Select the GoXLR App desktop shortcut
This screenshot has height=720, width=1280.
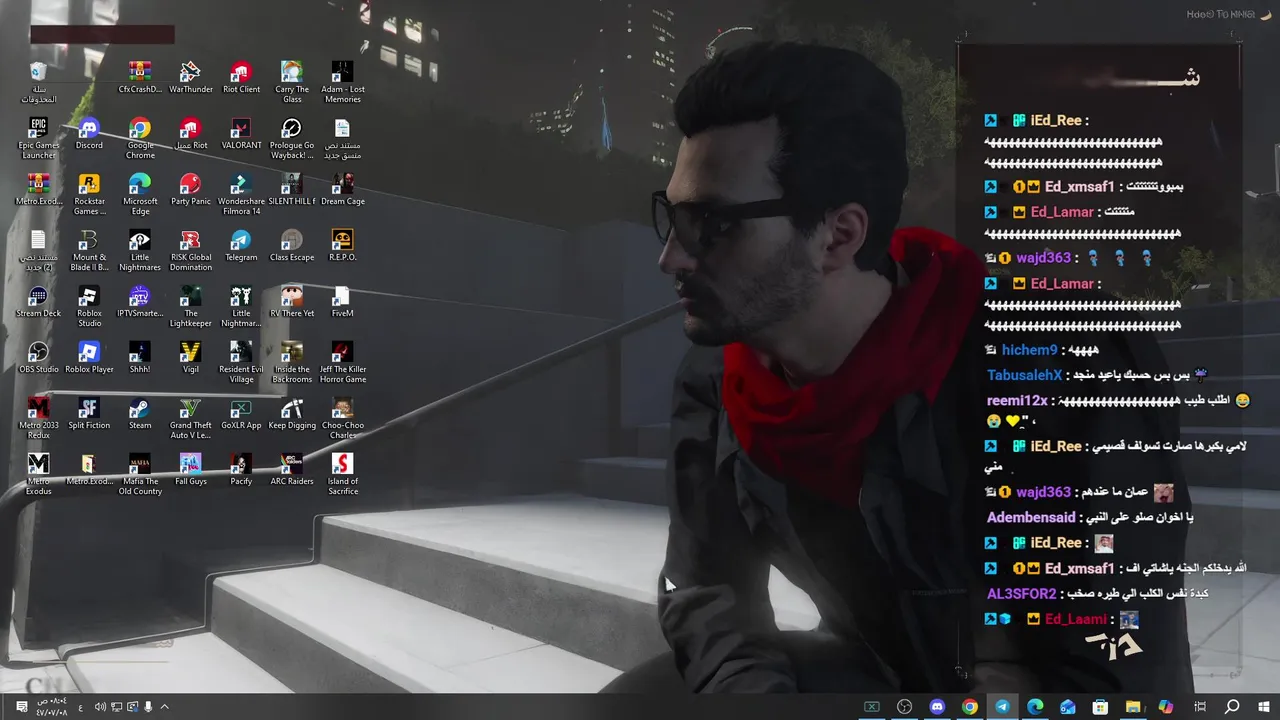click(241, 414)
